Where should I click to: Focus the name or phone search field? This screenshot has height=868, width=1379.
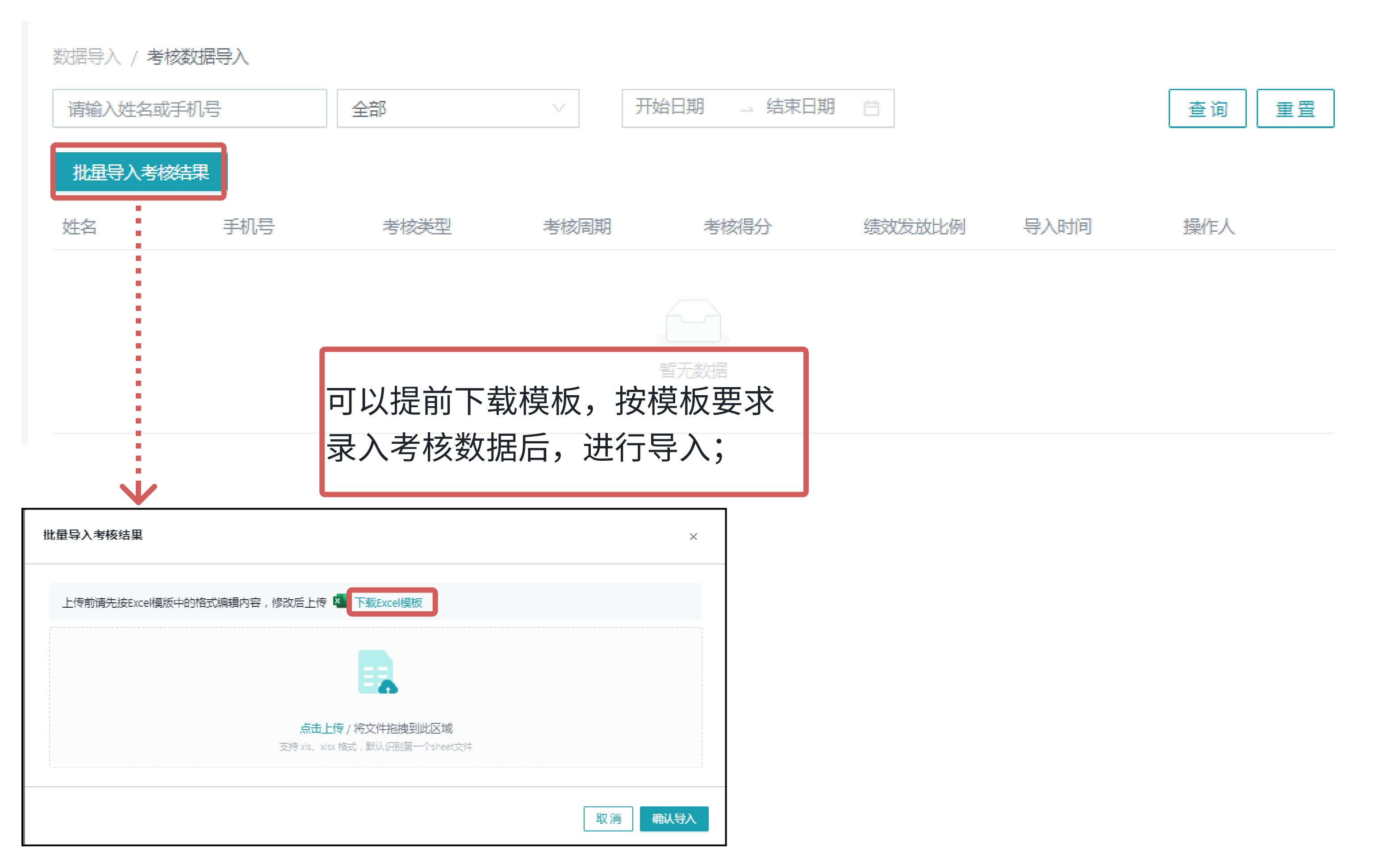[189, 108]
